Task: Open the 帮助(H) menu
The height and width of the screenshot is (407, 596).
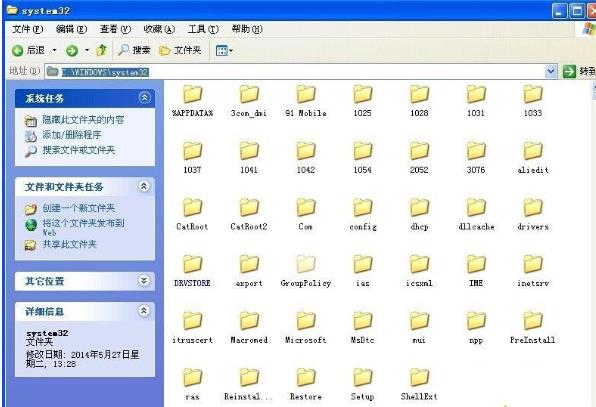Action: (247, 29)
